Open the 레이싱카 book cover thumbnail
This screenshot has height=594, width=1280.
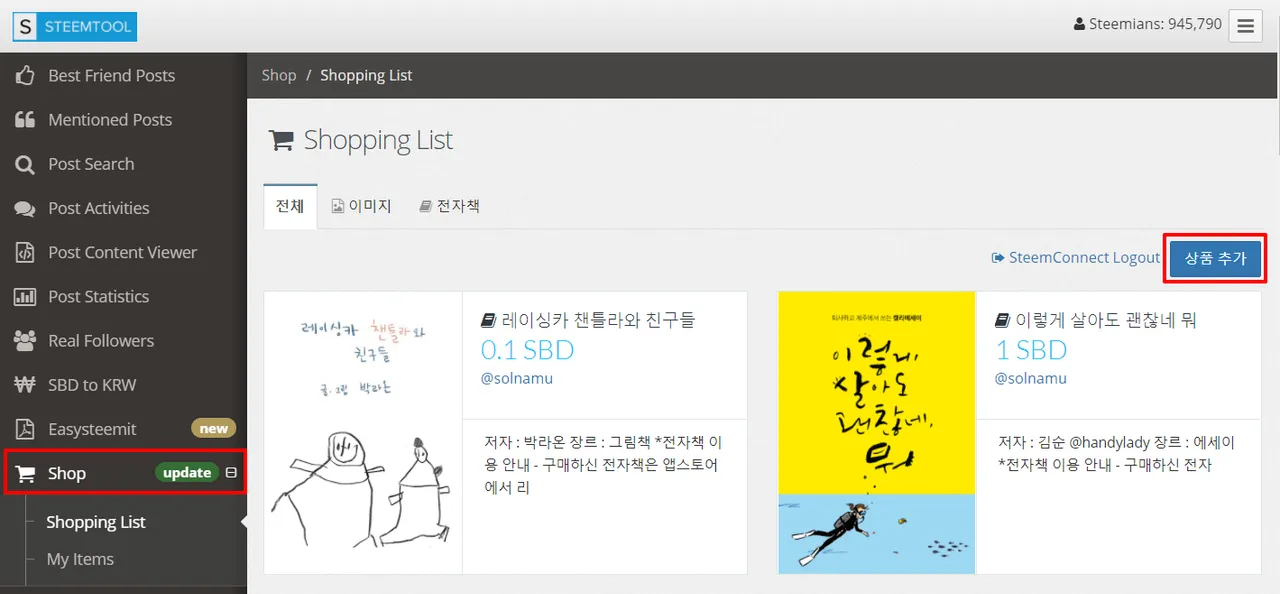click(363, 433)
